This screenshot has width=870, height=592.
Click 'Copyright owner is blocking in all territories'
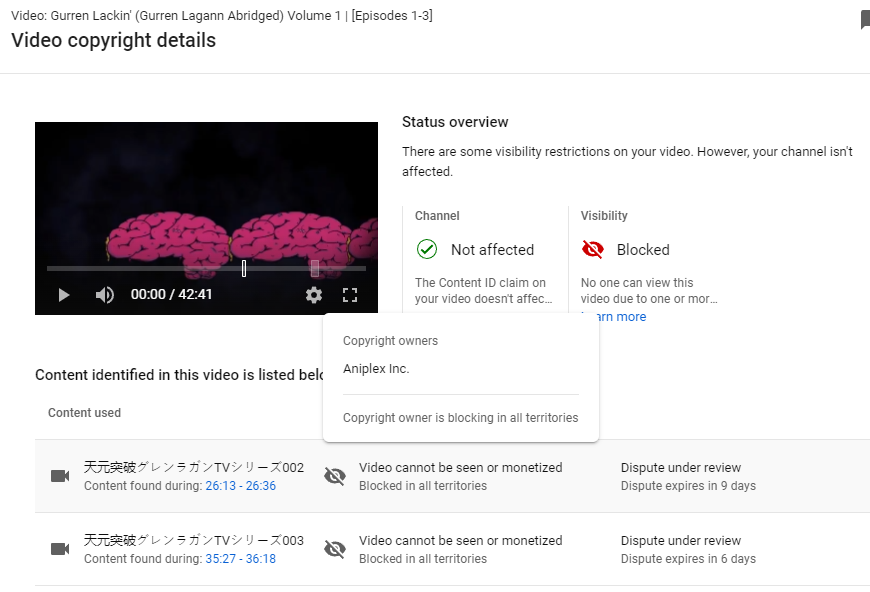pos(461,418)
